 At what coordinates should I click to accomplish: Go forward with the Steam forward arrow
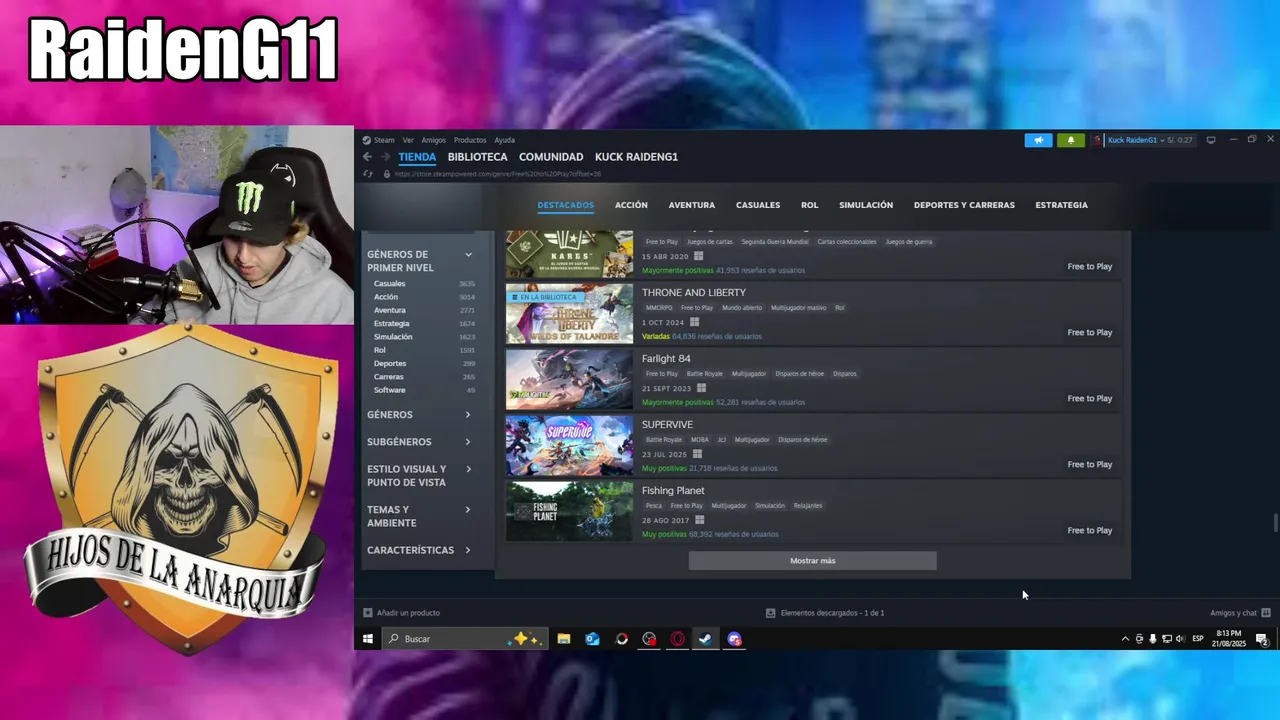pyautogui.click(x=384, y=157)
